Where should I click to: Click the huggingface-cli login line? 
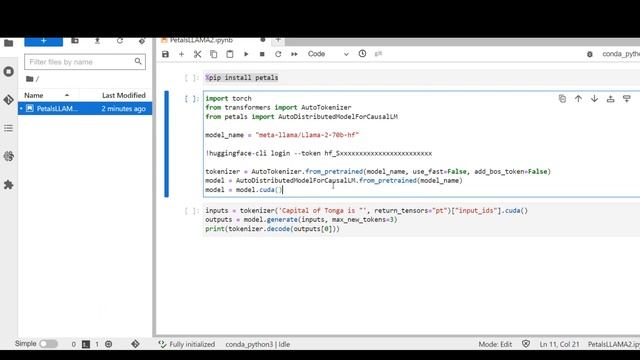(x=318, y=153)
